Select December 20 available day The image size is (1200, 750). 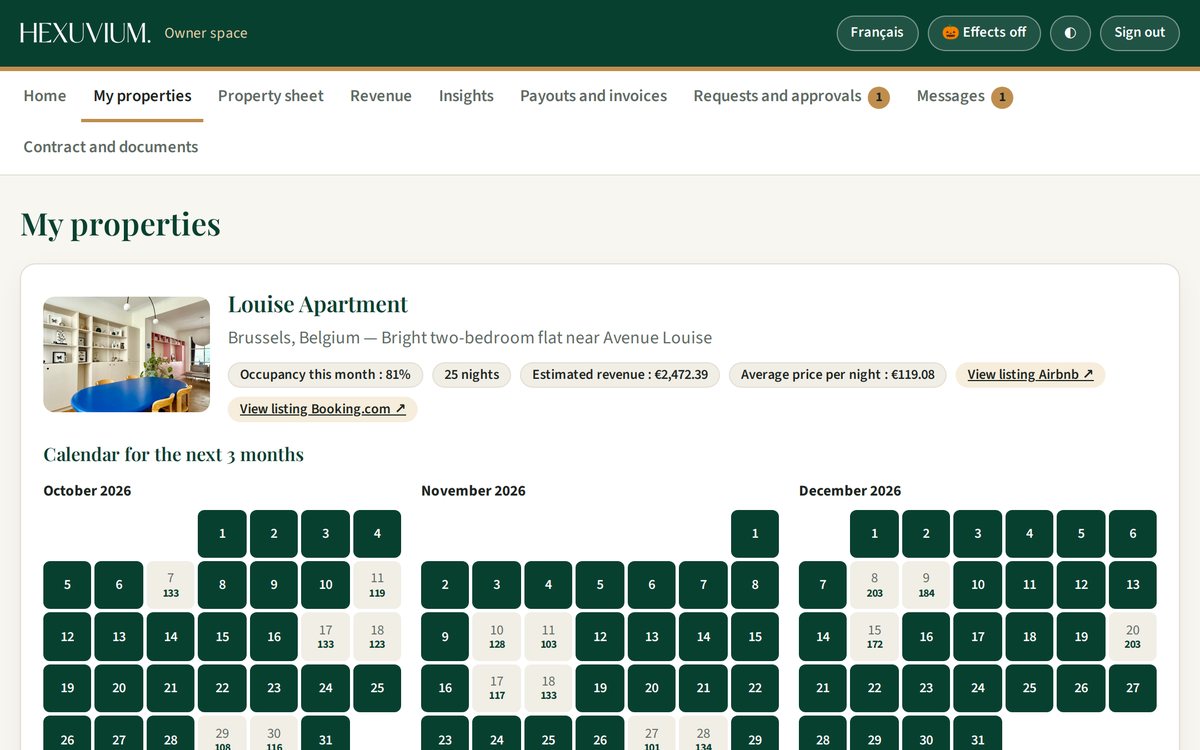[x=1133, y=637]
